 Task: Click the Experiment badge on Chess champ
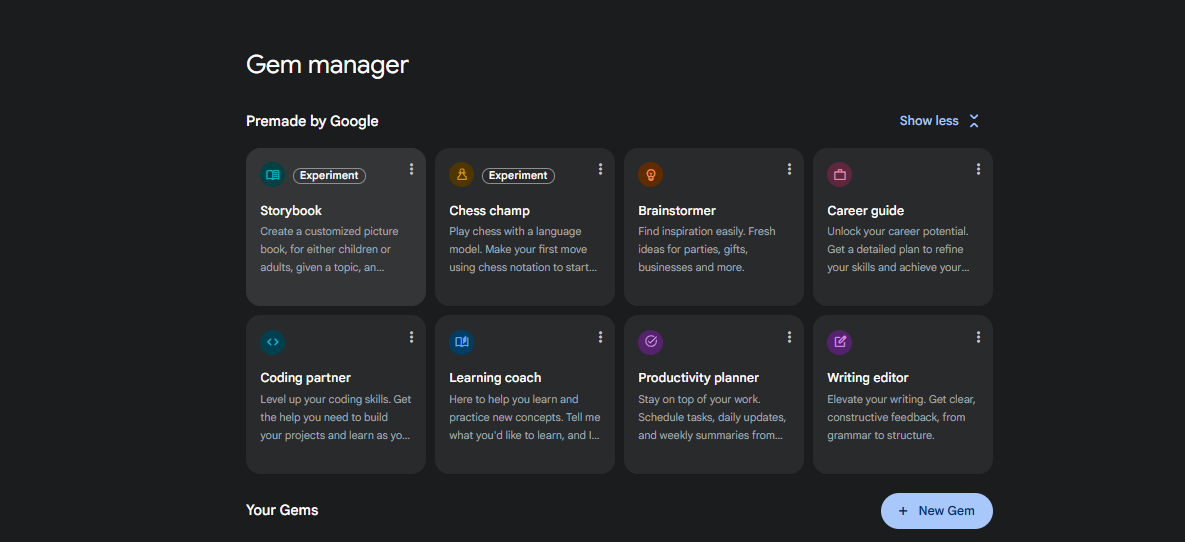click(x=518, y=175)
